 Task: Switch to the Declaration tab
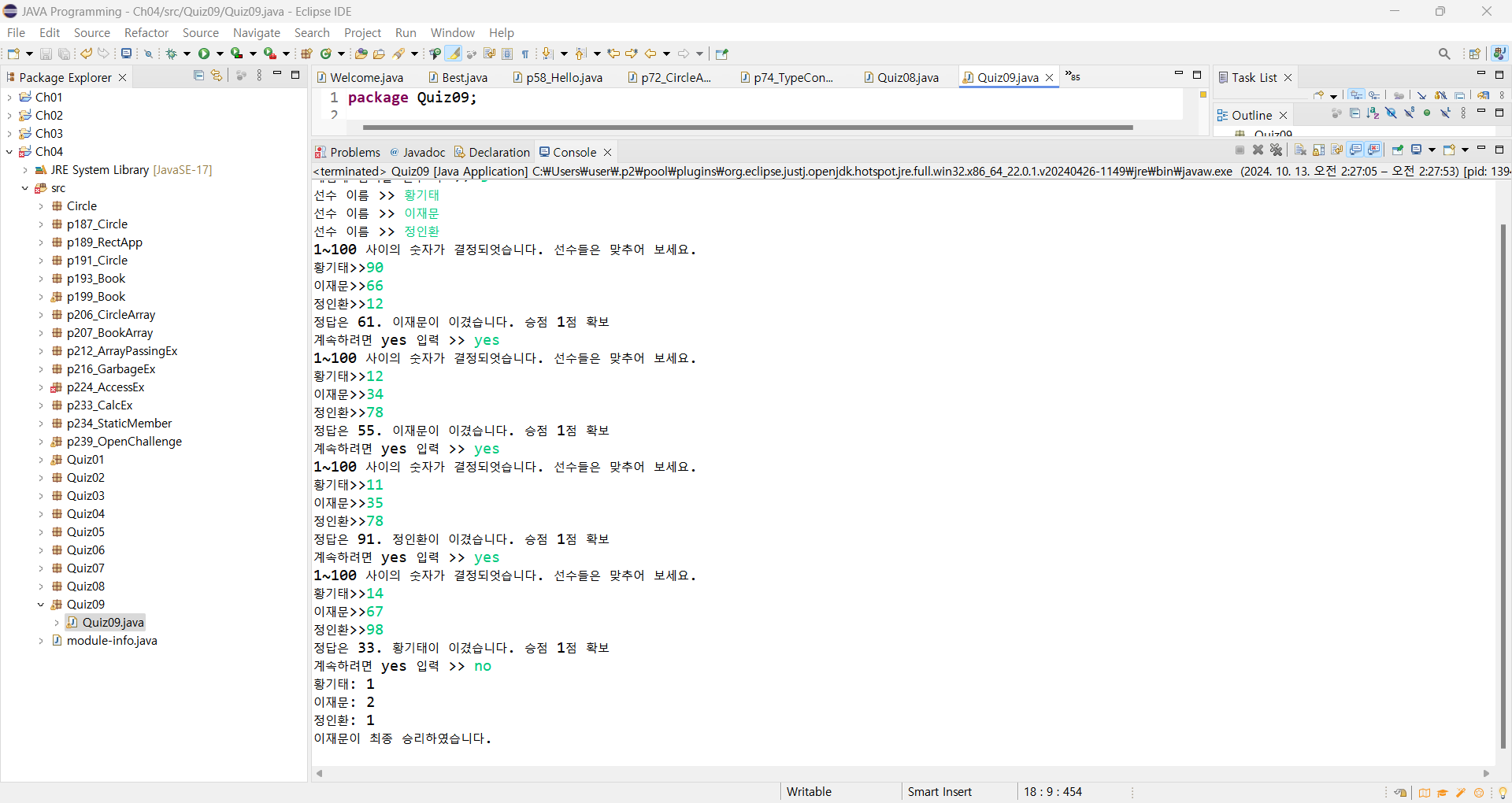coord(491,152)
